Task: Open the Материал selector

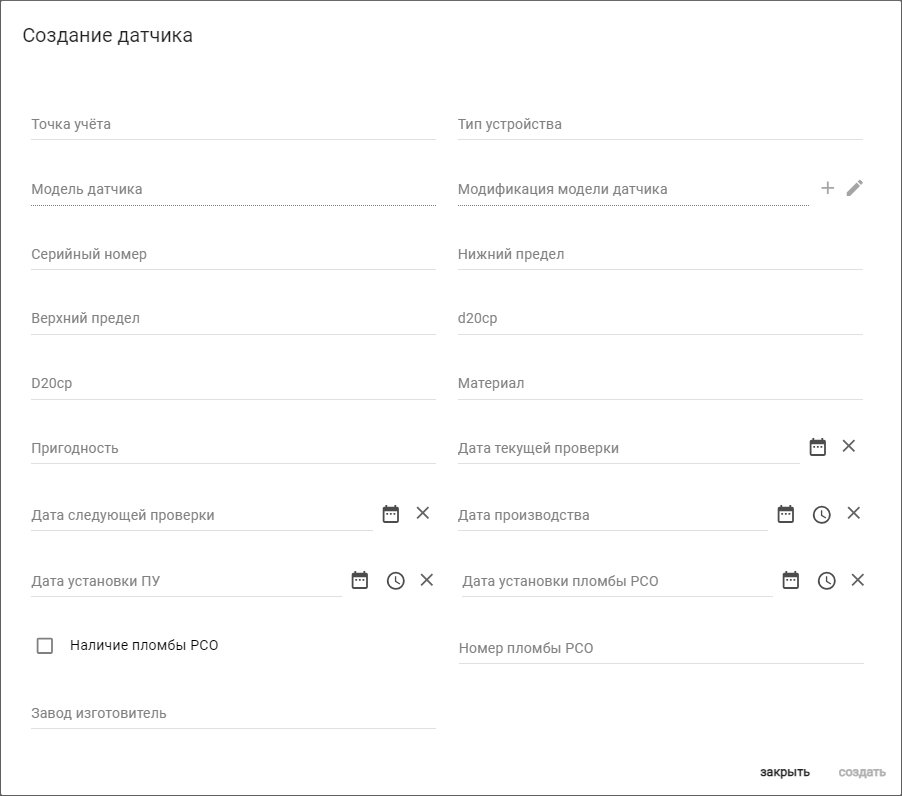Action: (660, 383)
